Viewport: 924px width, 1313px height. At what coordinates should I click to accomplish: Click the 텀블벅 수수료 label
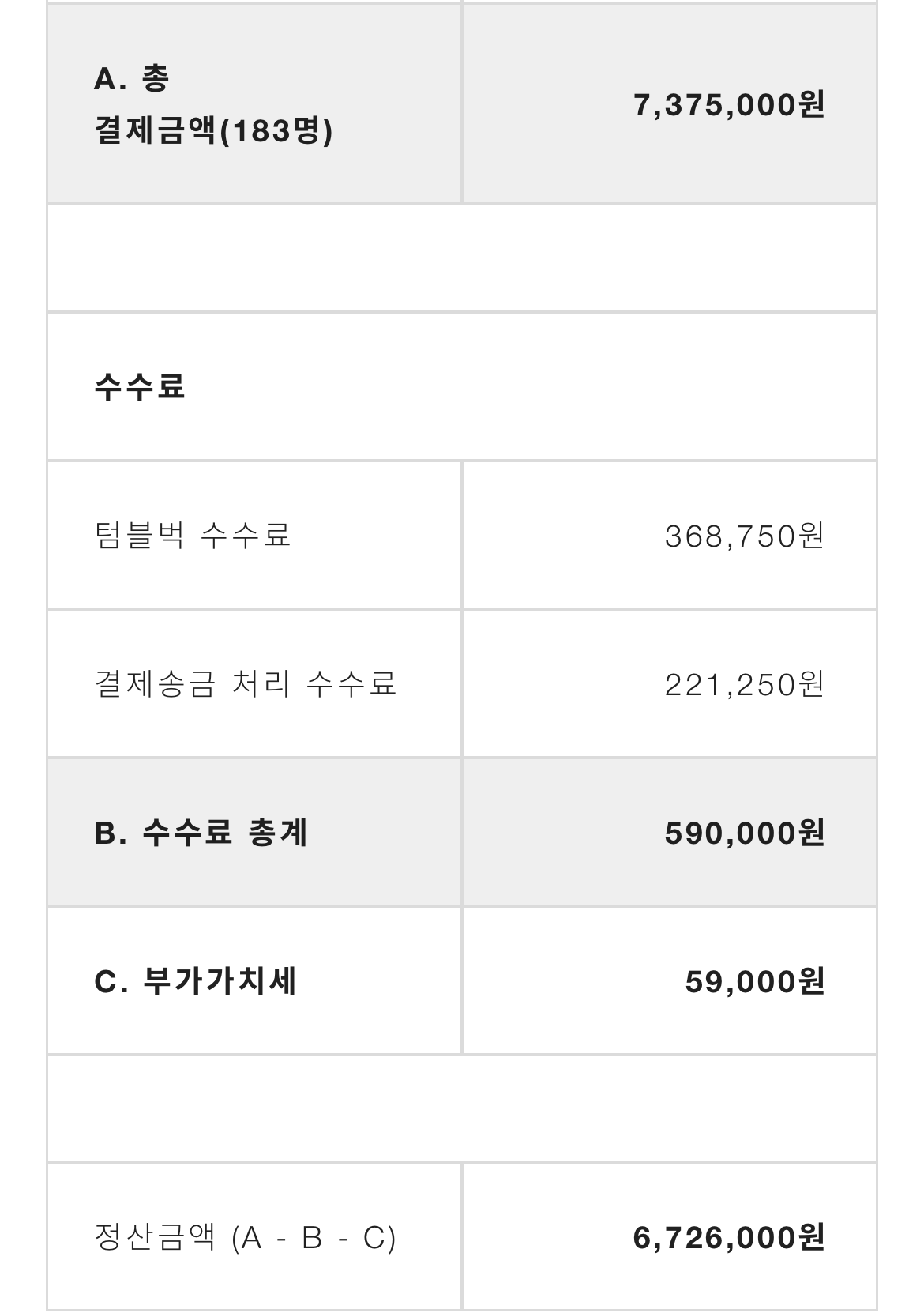click(x=193, y=535)
